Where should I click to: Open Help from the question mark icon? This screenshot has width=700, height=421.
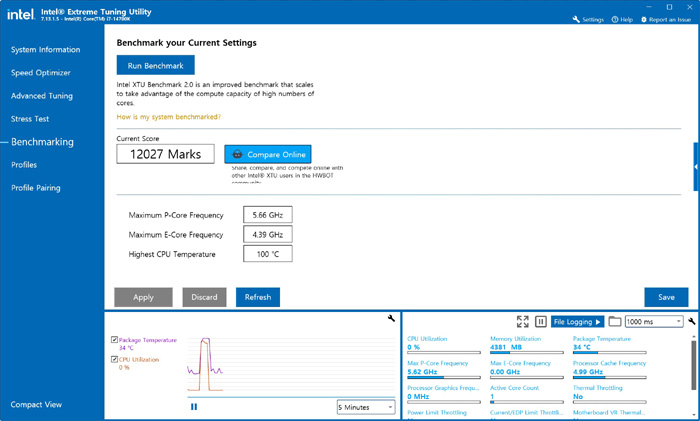click(x=615, y=19)
